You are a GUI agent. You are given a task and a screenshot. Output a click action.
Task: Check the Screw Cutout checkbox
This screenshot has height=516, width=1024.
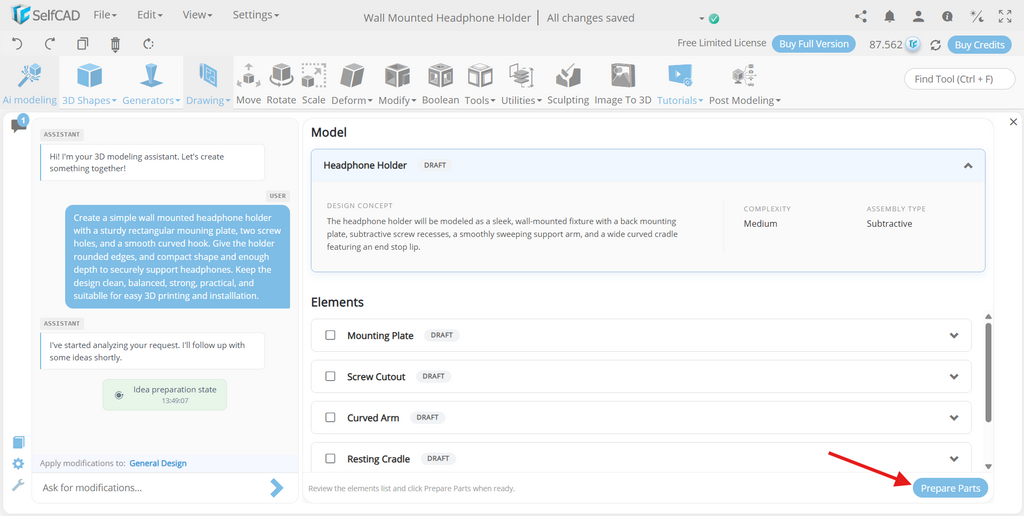pyautogui.click(x=330, y=376)
